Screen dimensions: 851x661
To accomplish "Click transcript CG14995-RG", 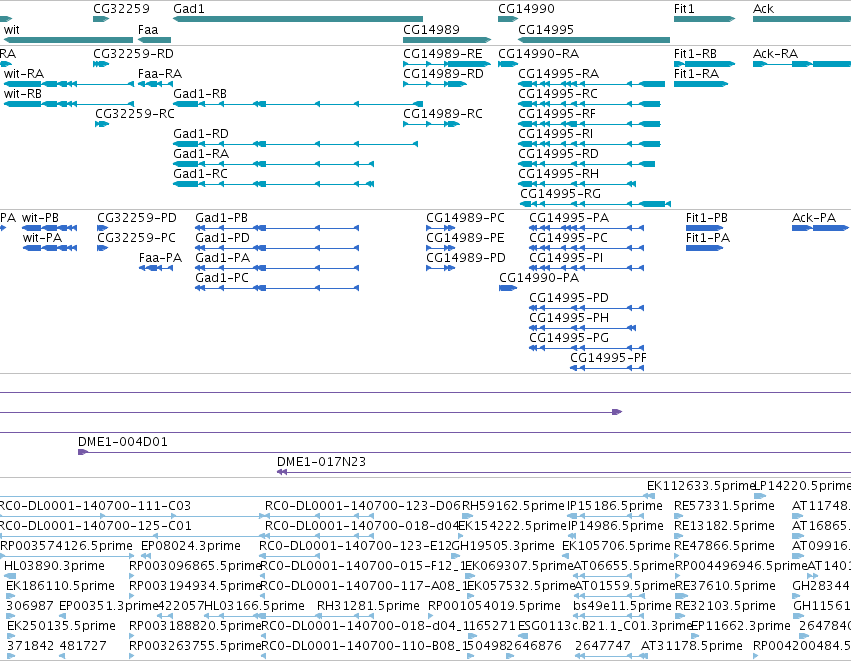I will click(x=561, y=194).
